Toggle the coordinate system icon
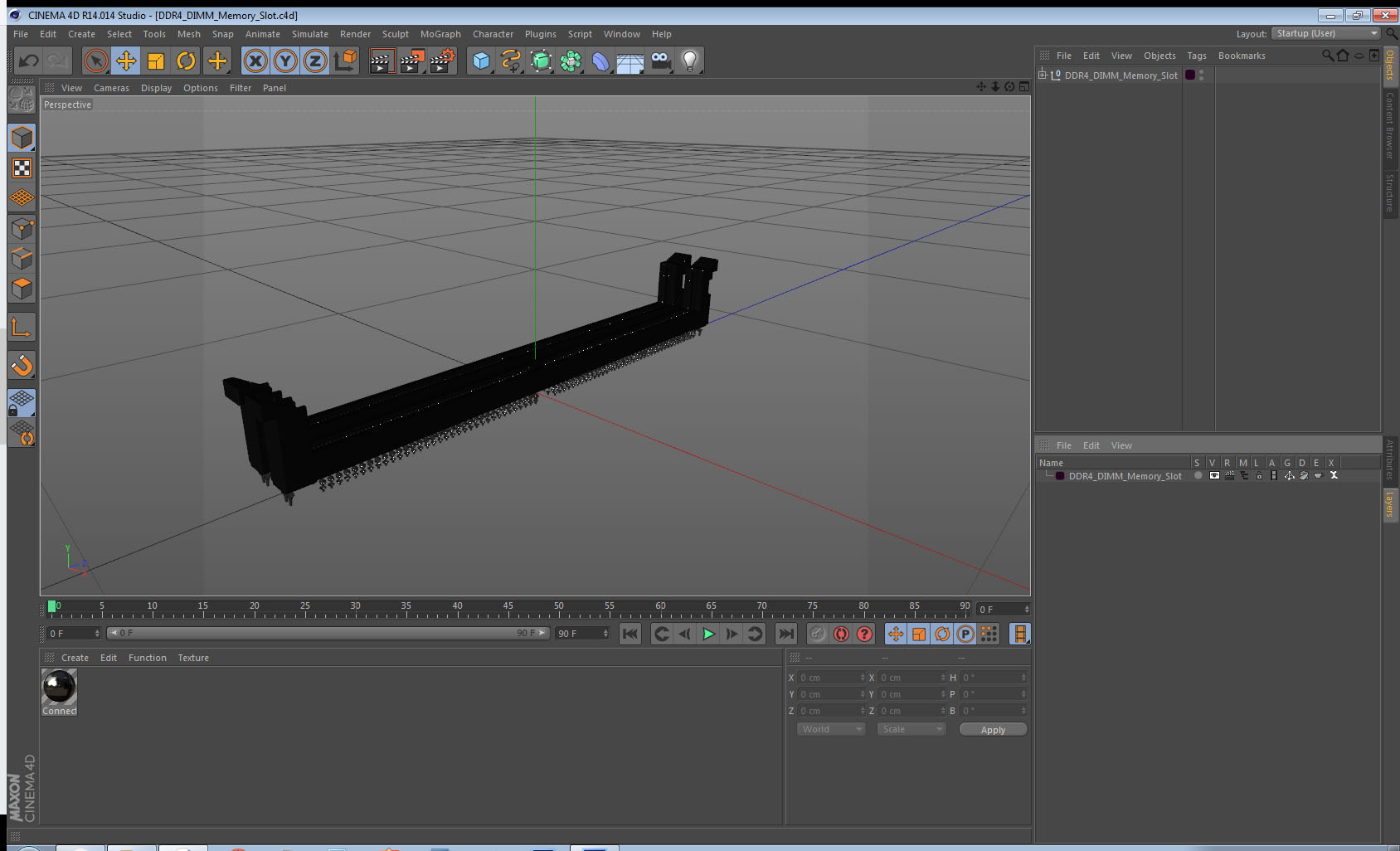 (x=345, y=61)
